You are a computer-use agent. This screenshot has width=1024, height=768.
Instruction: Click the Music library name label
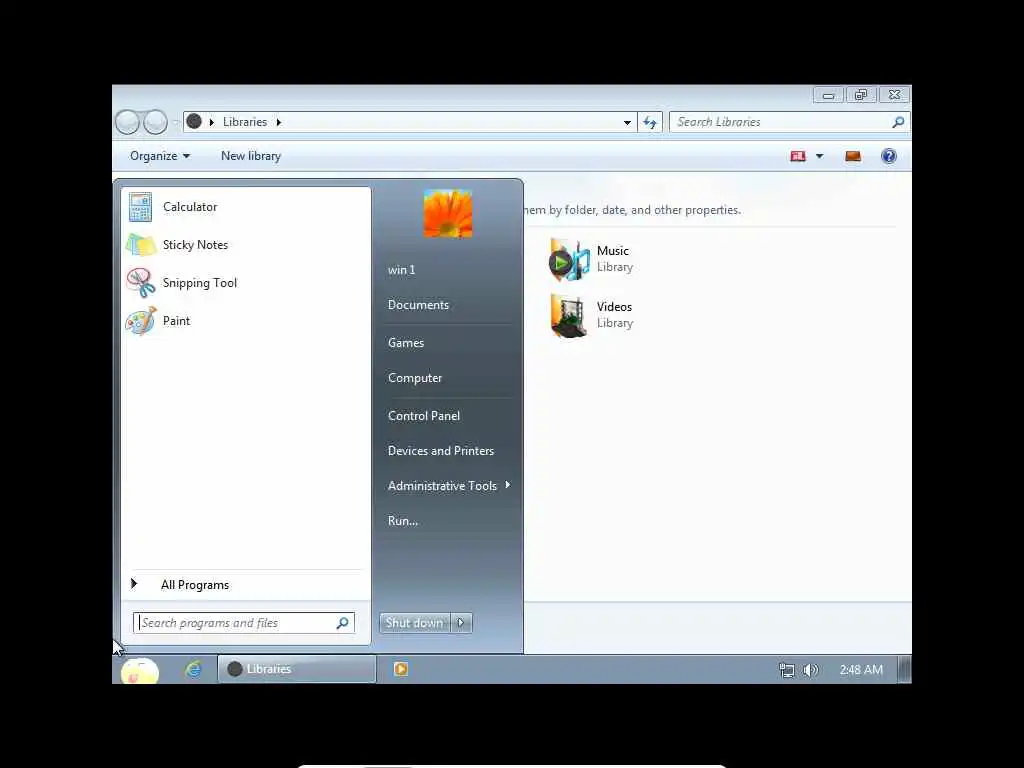613,251
